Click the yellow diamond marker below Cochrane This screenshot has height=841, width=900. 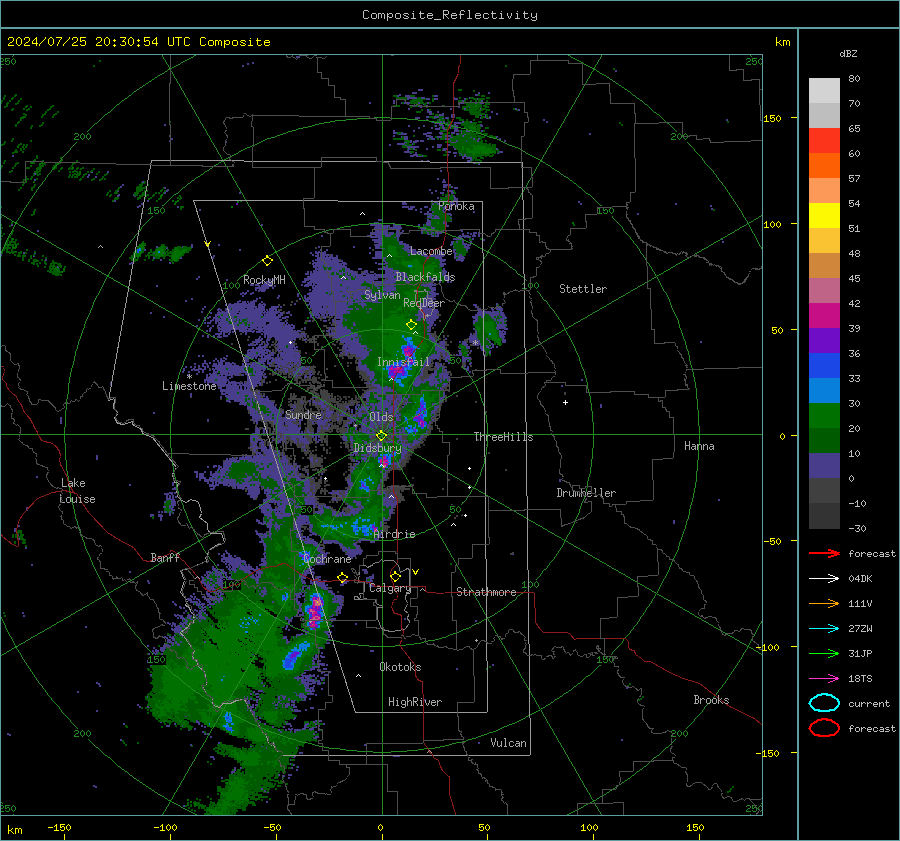[343, 577]
